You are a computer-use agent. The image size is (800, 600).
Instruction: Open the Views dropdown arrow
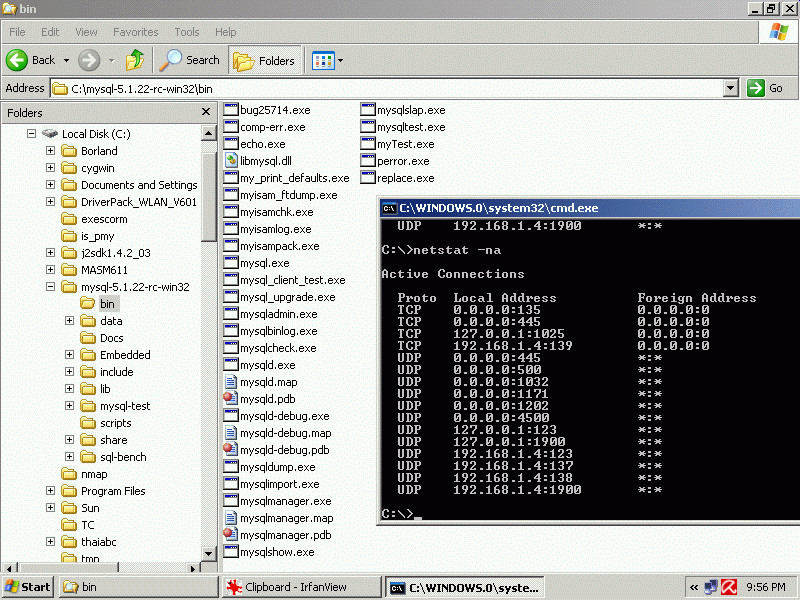click(340, 61)
